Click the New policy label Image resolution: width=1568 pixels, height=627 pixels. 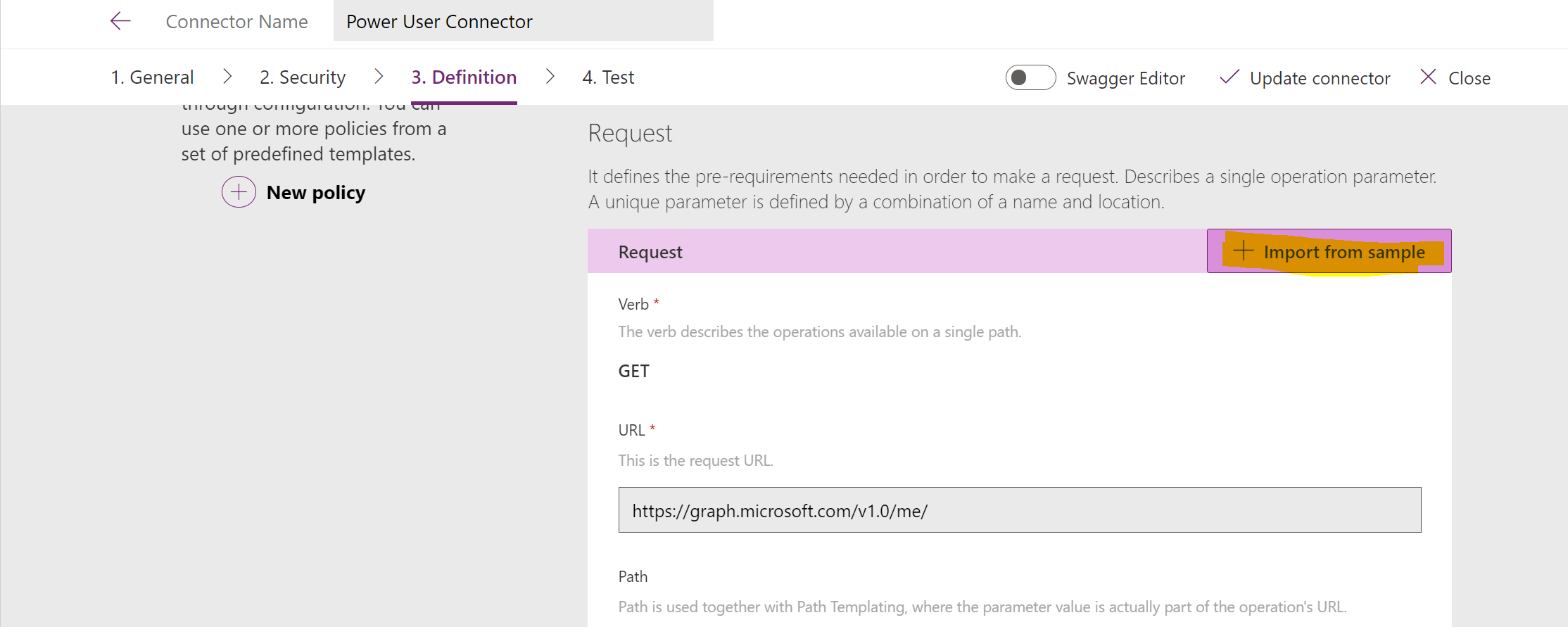point(316,193)
